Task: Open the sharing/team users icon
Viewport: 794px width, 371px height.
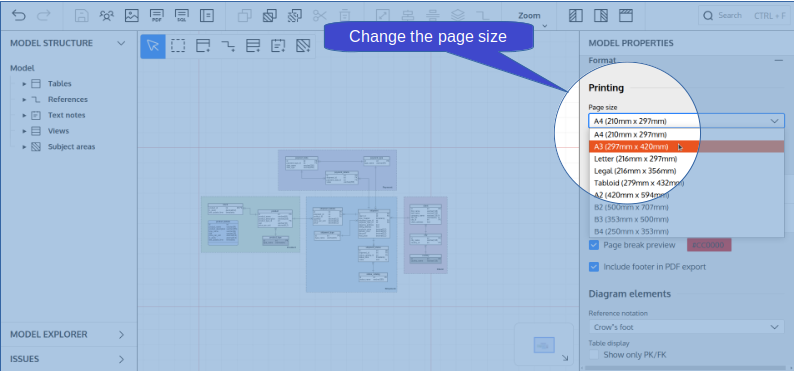Action: [106, 16]
